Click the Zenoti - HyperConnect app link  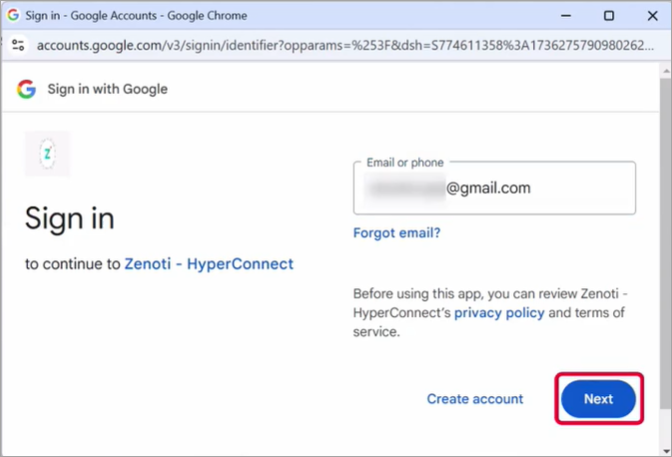(209, 264)
